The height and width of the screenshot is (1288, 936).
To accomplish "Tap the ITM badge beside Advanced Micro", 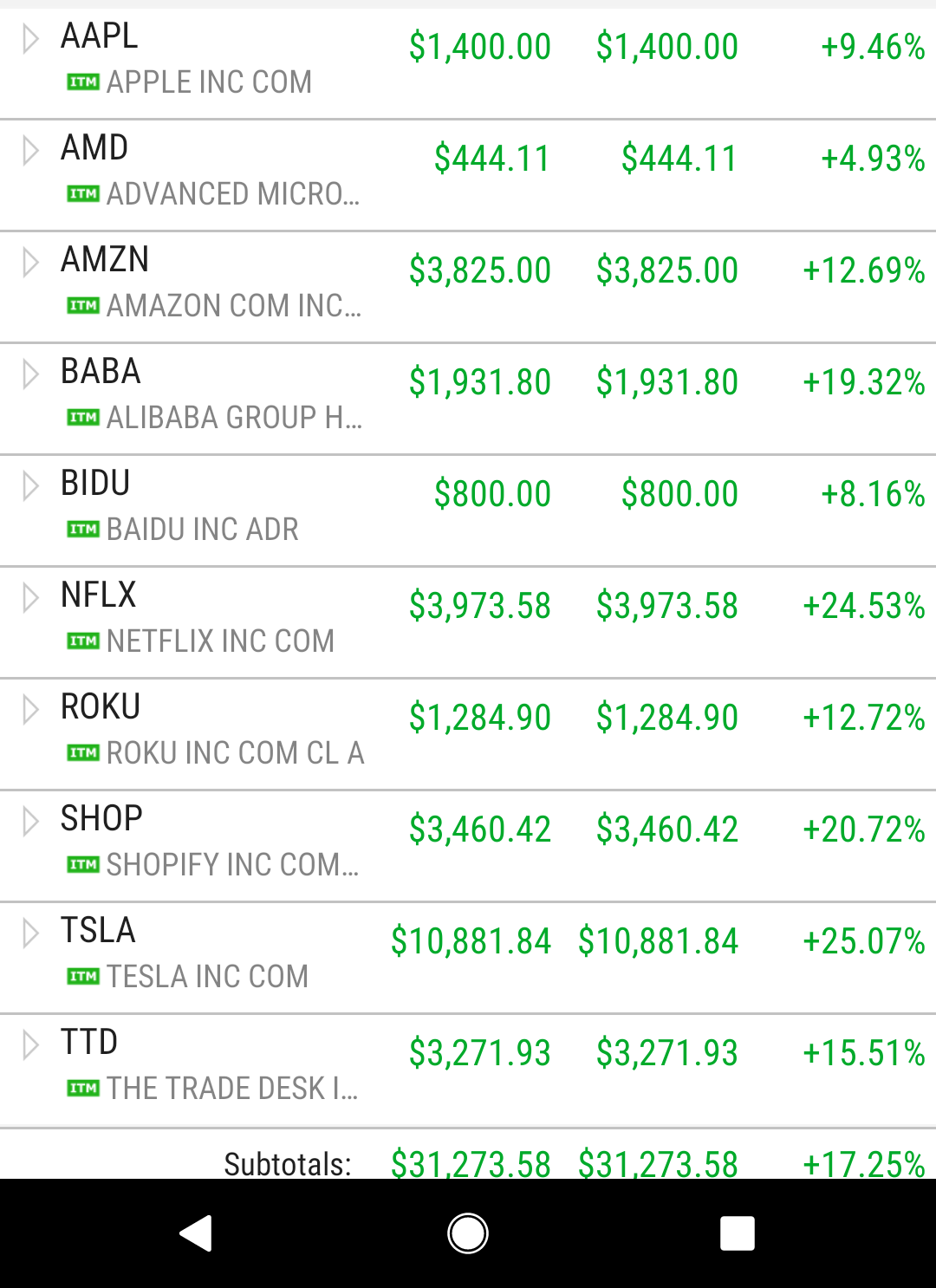I will coord(83,194).
